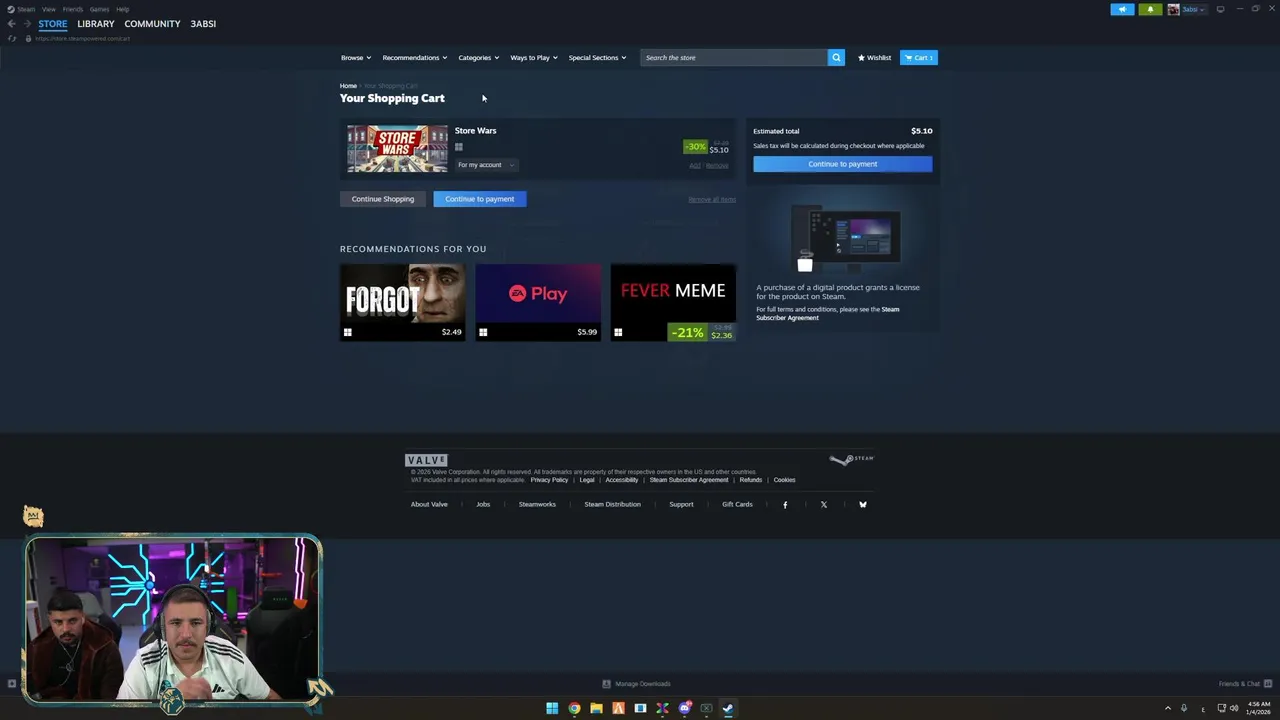Open the Browse dropdown menu
The width and height of the screenshot is (1280, 720).
coord(356,58)
